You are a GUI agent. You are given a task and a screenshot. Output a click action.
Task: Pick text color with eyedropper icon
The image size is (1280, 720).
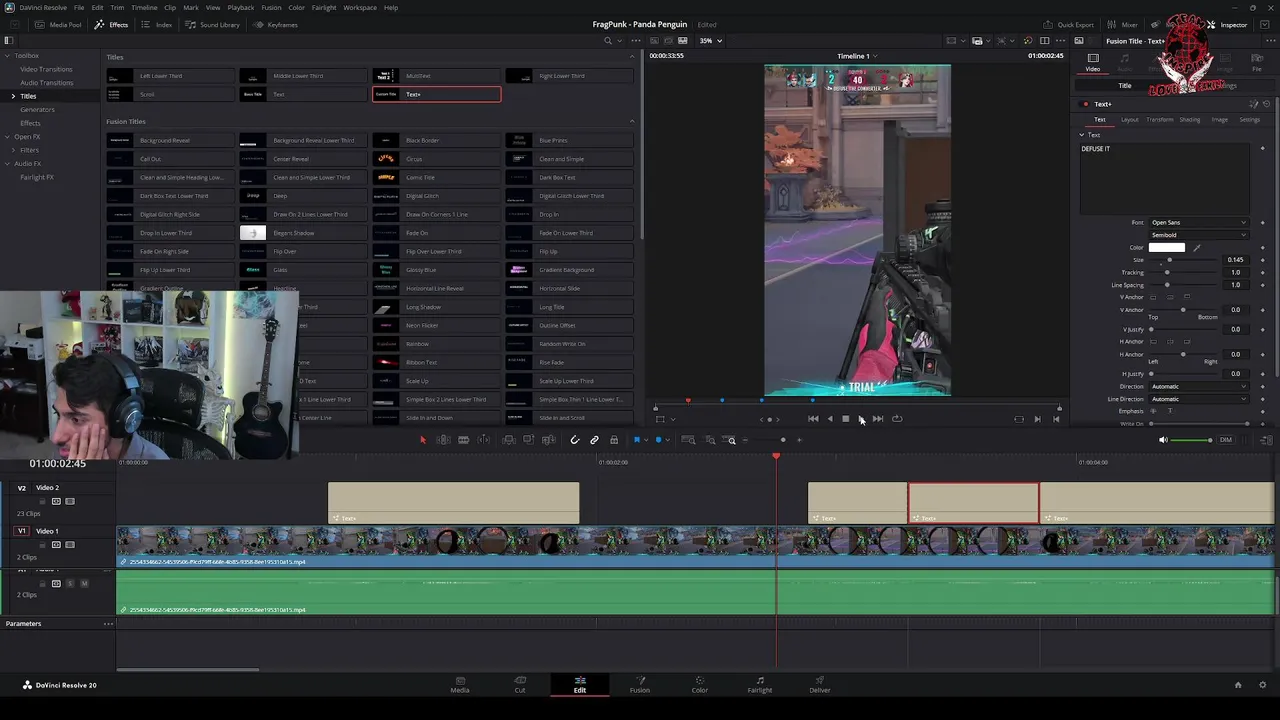1197,248
